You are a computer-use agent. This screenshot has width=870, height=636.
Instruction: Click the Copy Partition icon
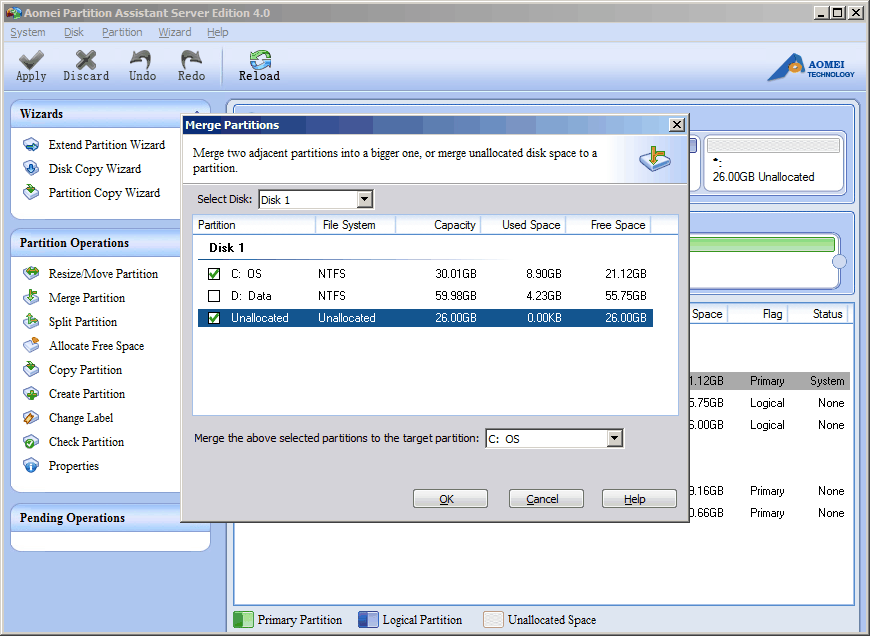(x=31, y=369)
